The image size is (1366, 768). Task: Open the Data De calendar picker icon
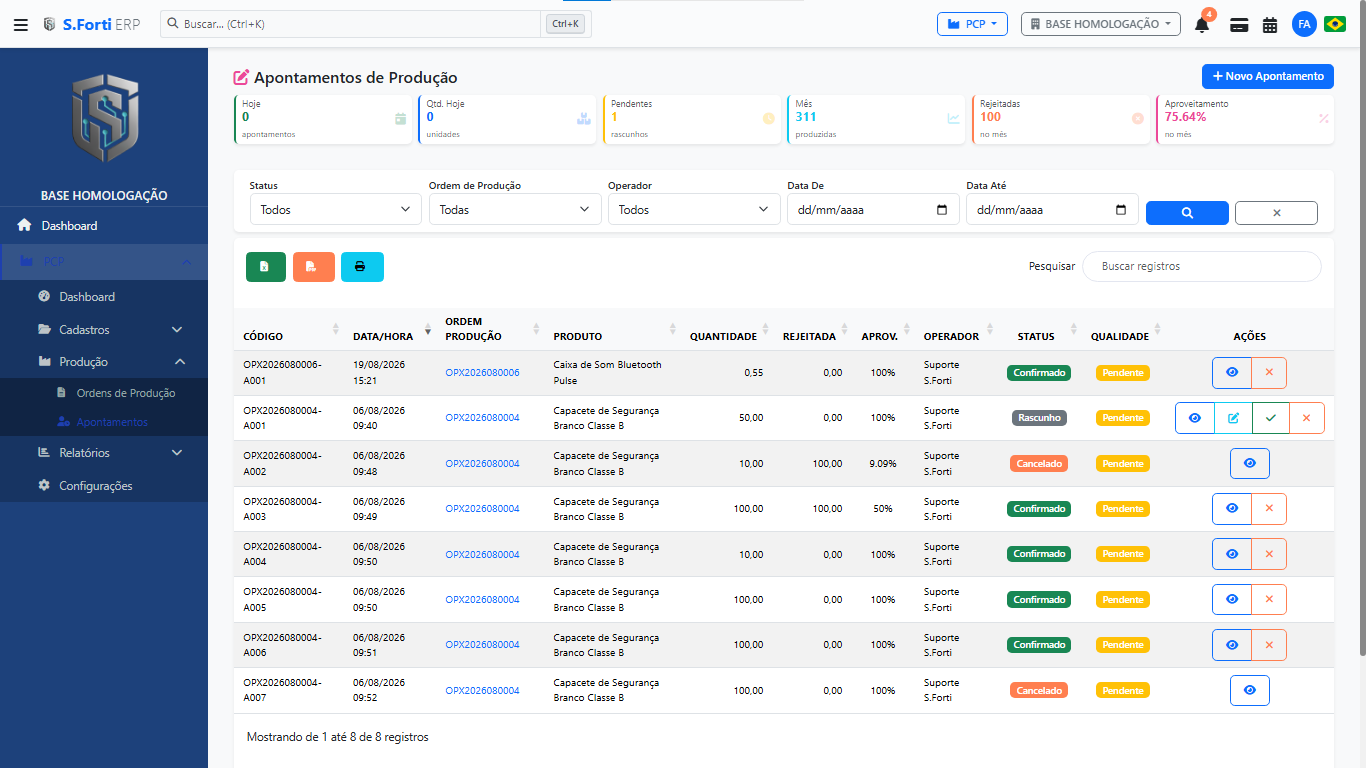[x=942, y=210]
